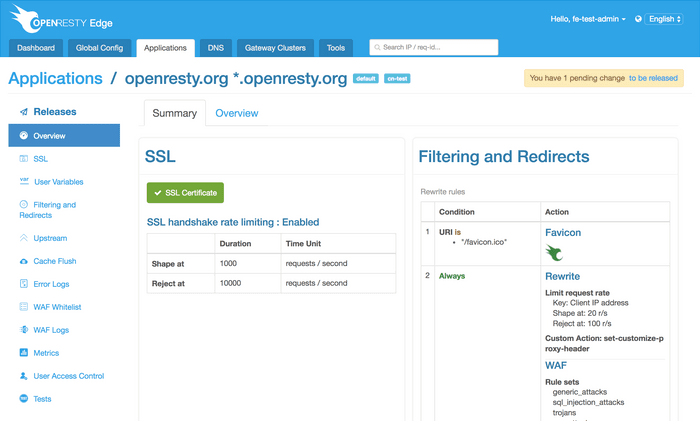
Task: Click 'sql_injection_attacks' rule set text
Action: click(588, 402)
